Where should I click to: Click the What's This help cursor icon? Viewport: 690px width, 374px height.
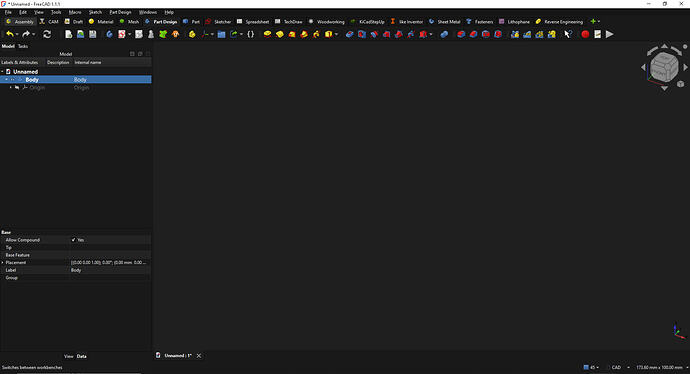coord(568,34)
